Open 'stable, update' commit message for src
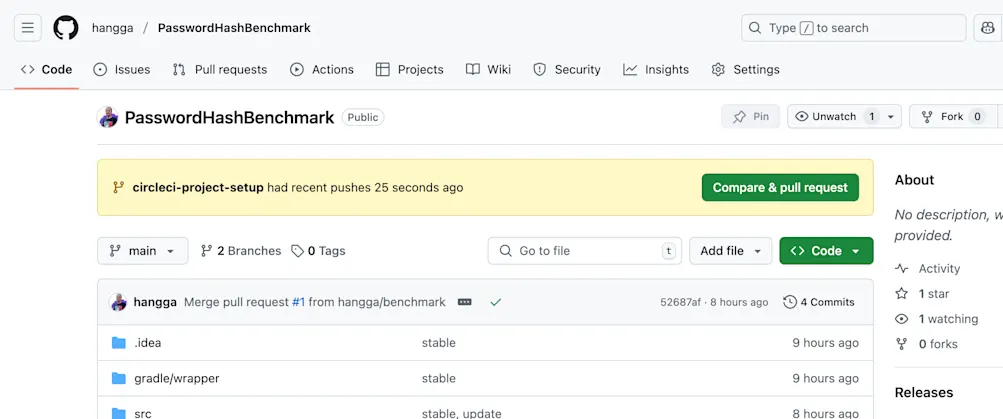Screen dimensions: 1003x419 pyautogui.click(x=462, y=413)
